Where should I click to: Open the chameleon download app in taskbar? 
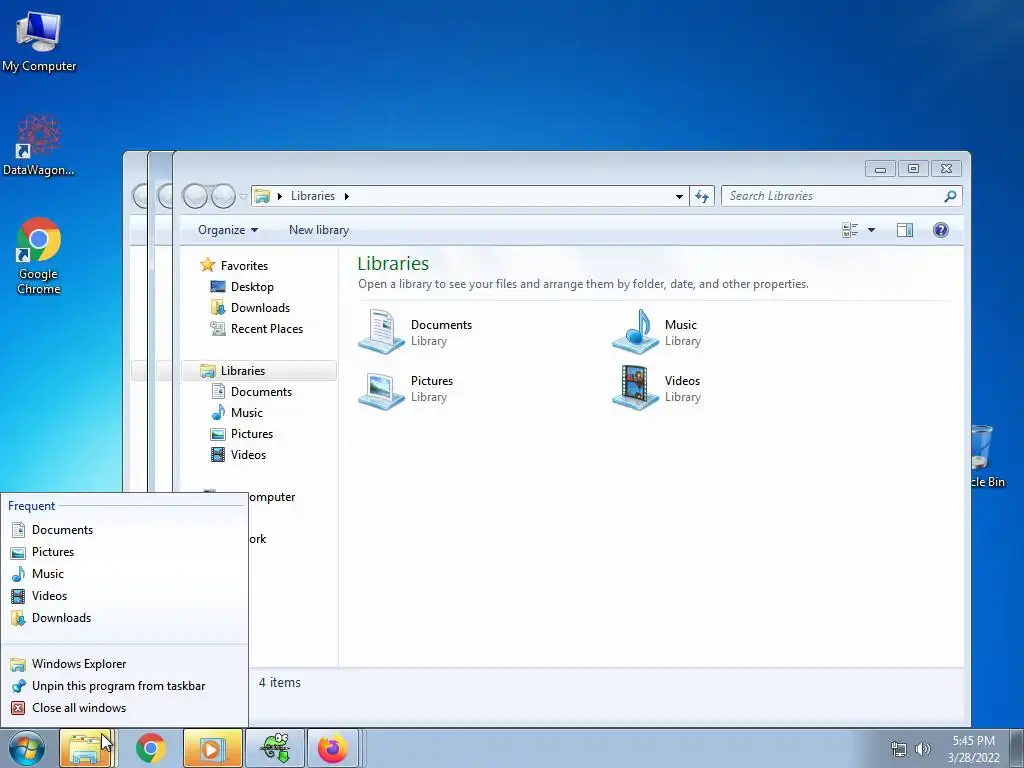point(275,748)
